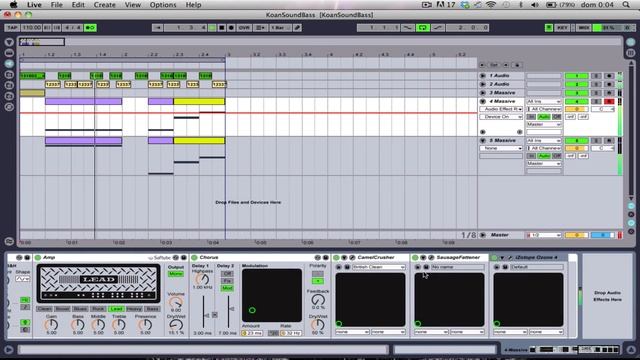Open the Master output routing dropdown
Image resolution: width=640 pixels, height=360 pixels.
(x=544, y=235)
